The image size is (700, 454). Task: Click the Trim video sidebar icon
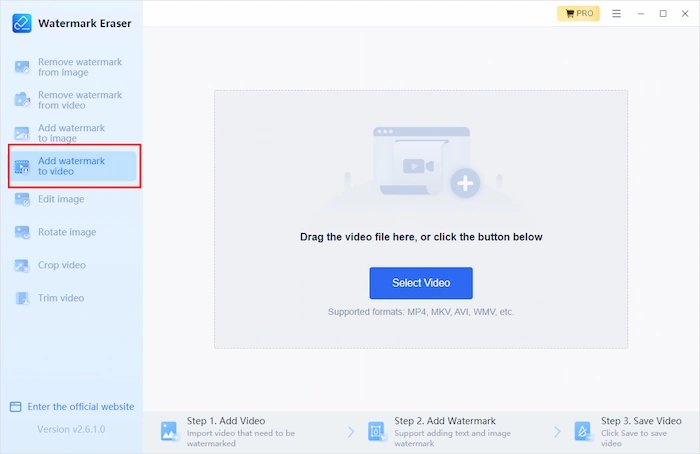pyautogui.click(x=22, y=299)
